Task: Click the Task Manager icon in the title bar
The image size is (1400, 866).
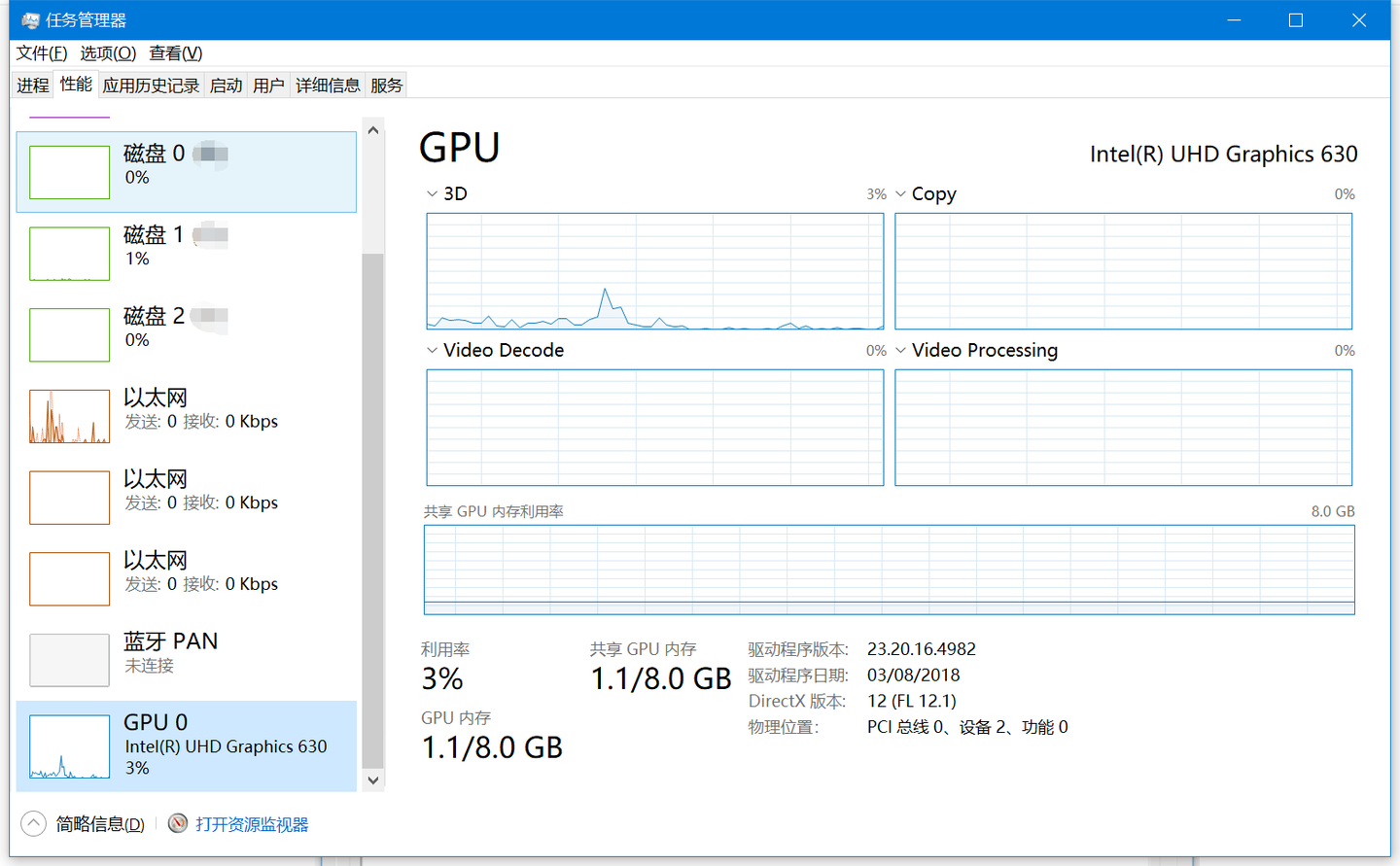Action: click(30, 20)
